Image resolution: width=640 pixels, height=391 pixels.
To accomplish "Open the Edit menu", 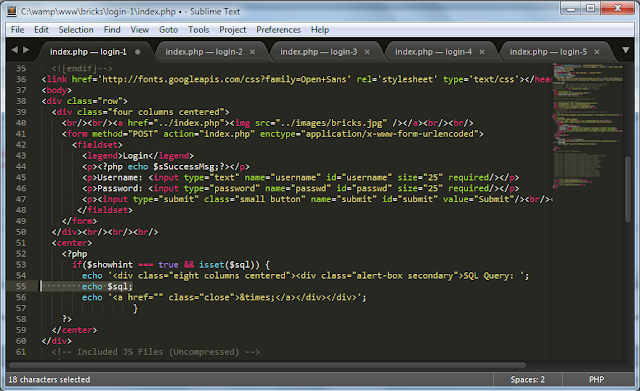I will coord(41,30).
